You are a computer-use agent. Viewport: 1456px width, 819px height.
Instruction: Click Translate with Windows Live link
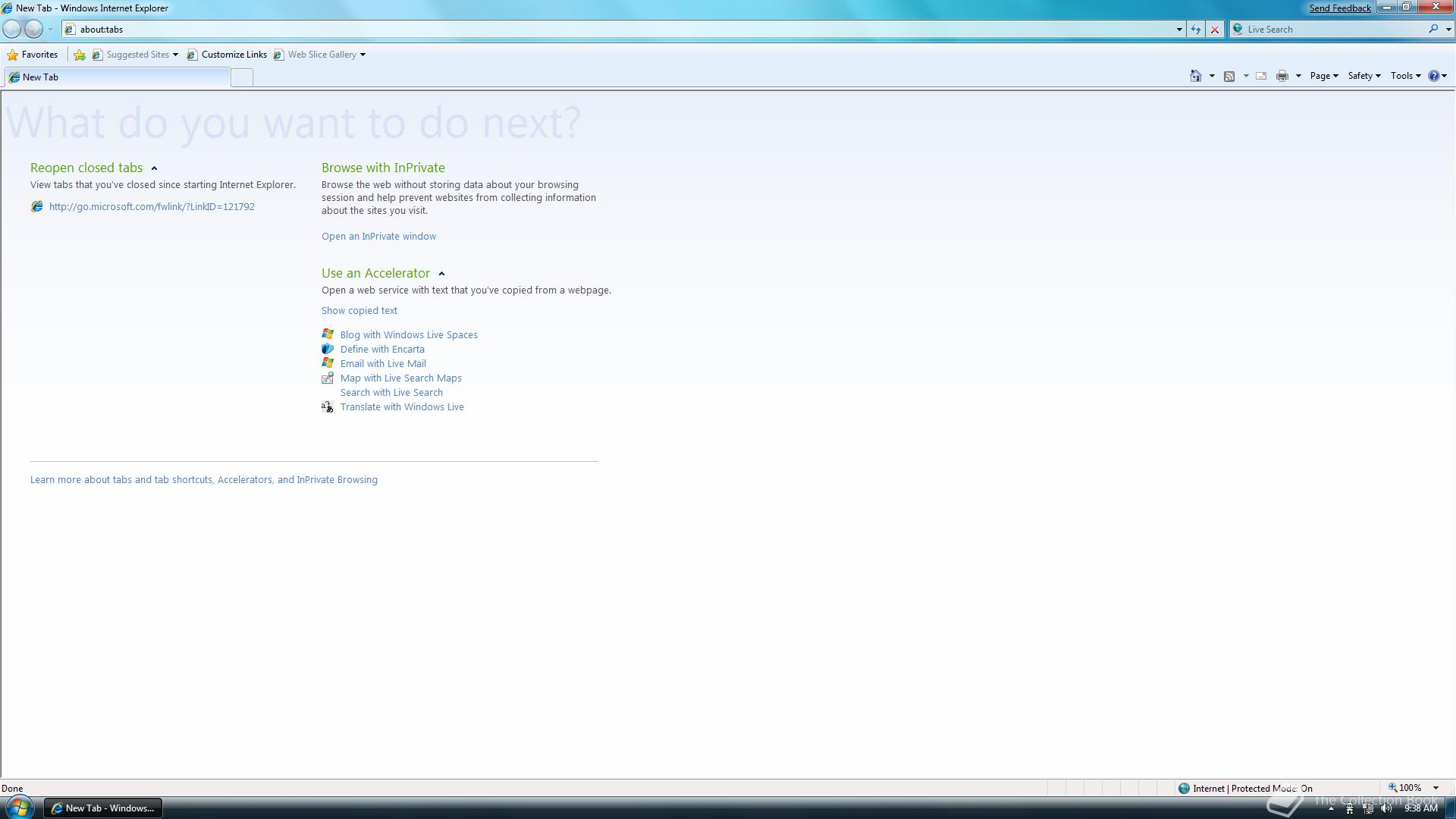click(402, 406)
